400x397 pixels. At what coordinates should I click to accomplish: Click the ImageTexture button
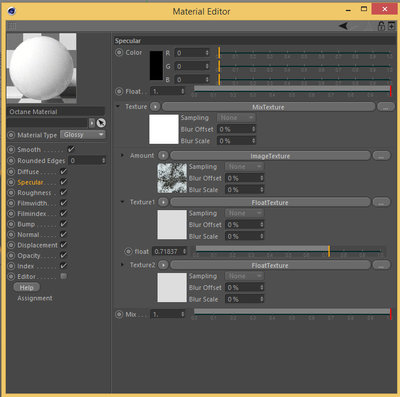[x=270, y=156]
